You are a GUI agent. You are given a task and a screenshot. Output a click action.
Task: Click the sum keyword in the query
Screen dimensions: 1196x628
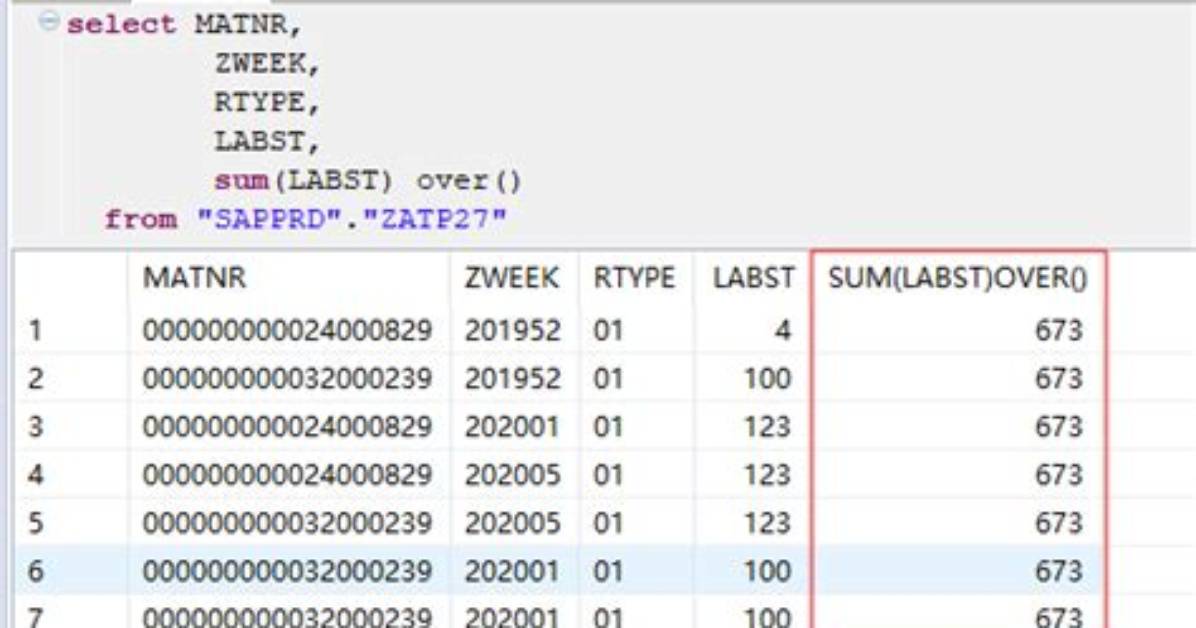[x=241, y=182]
